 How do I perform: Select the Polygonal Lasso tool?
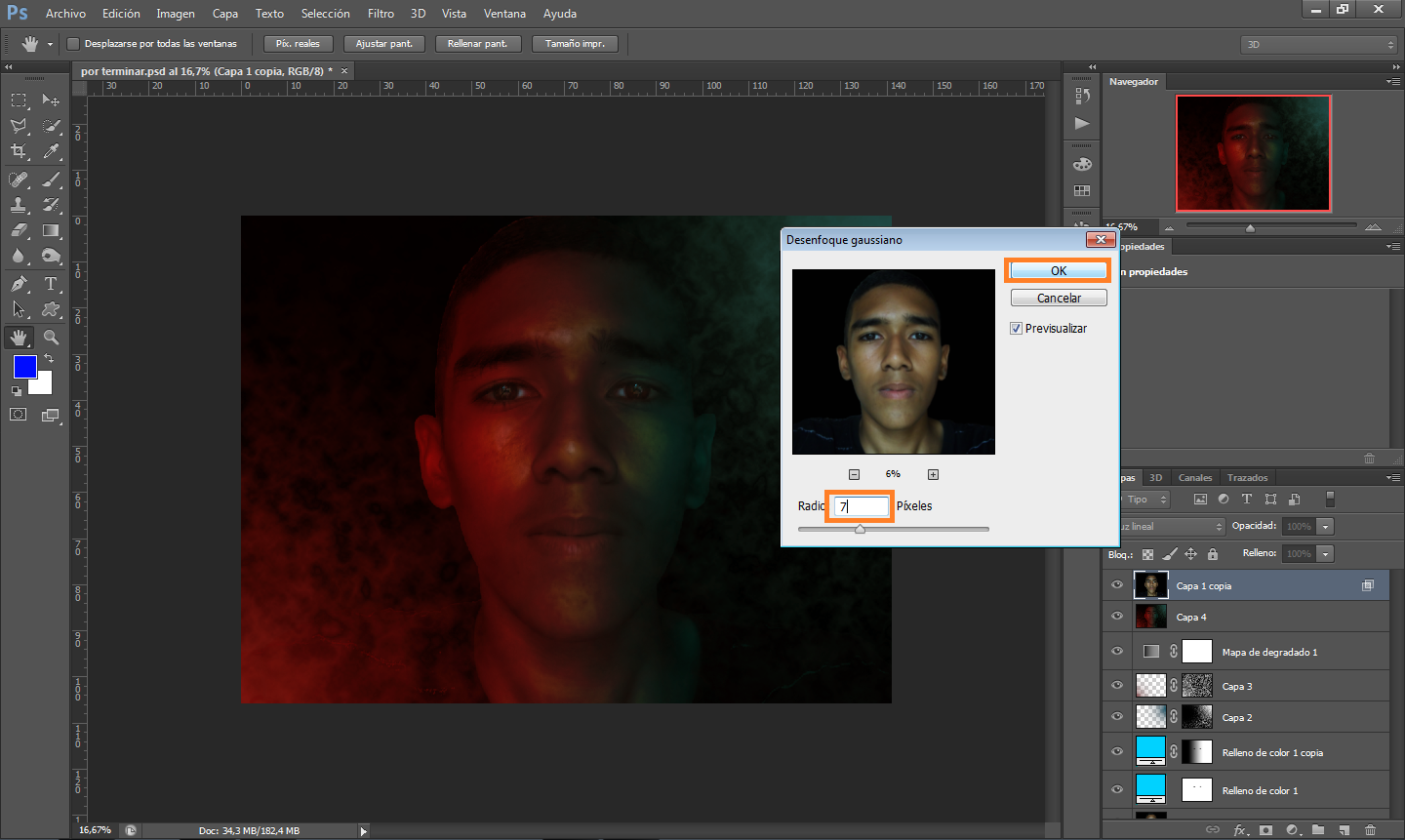click(x=19, y=126)
